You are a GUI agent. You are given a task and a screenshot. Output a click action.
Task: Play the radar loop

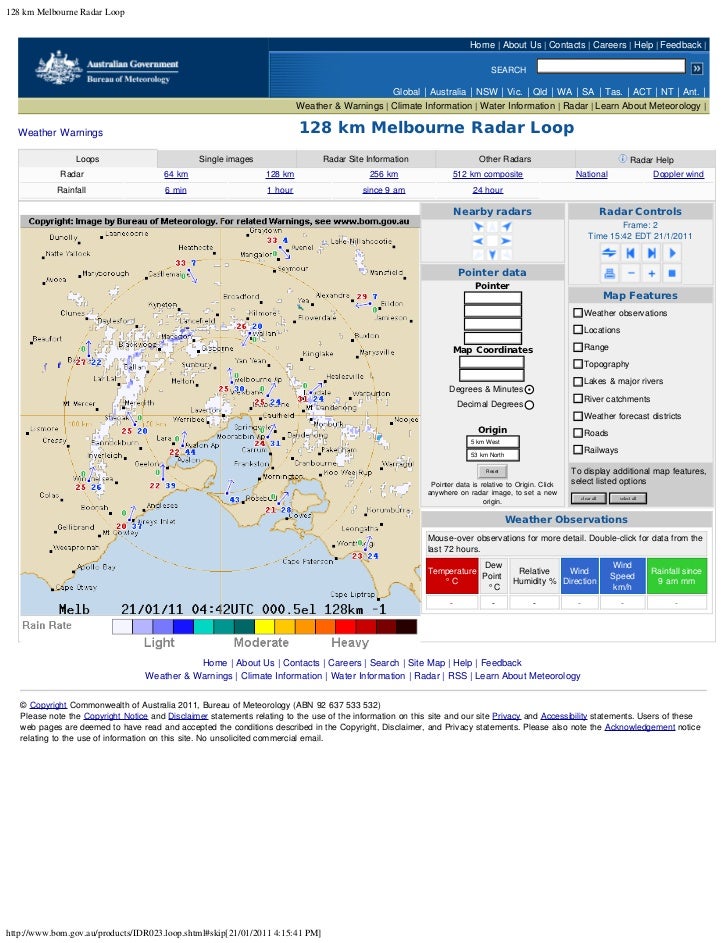[672, 253]
